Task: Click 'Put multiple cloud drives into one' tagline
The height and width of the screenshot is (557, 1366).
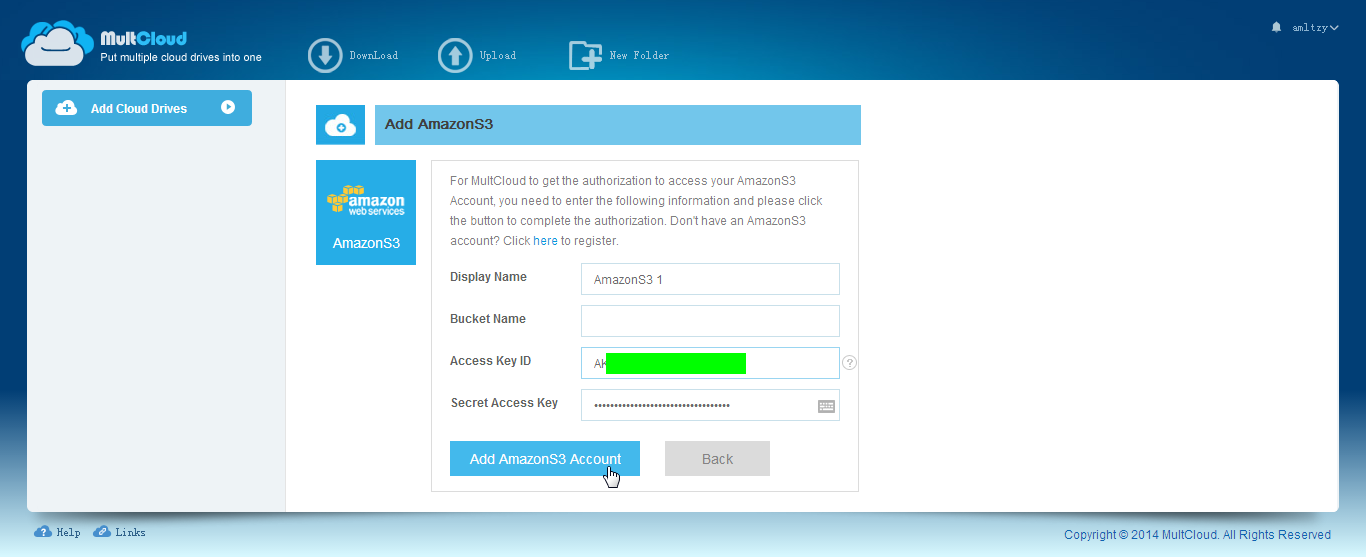Action: (x=181, y=58)
